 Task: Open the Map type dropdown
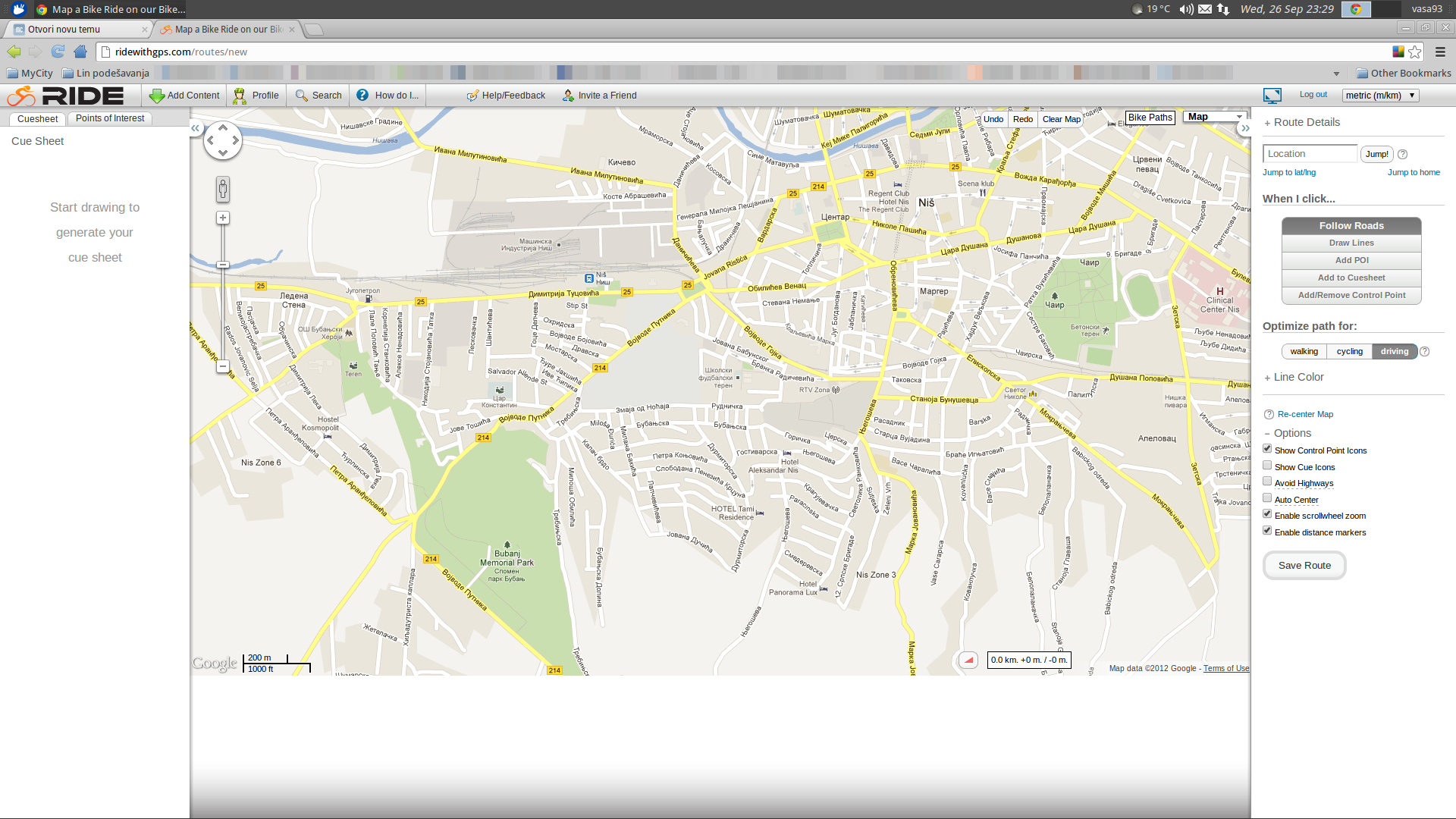point(1215,117)
